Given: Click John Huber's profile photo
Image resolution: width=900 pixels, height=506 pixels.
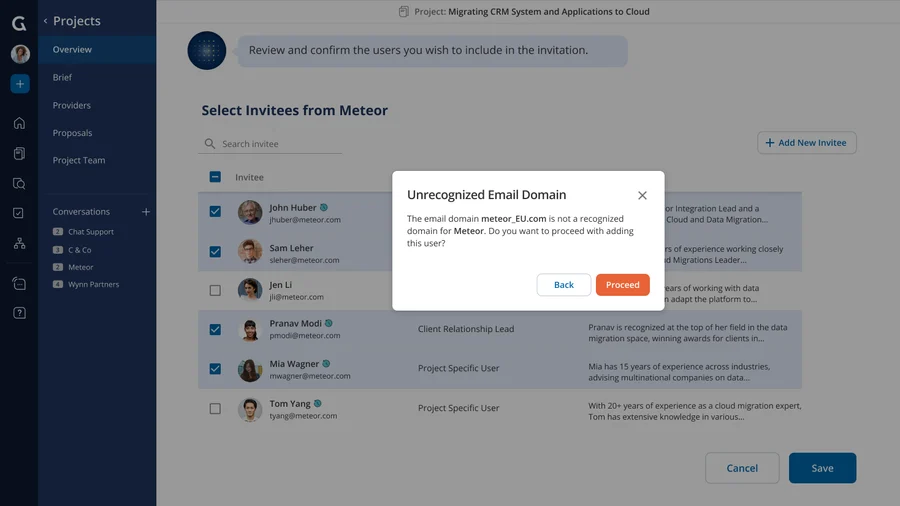Looking at the screenshot, I should pyautogui.click(x=250, y=212).
